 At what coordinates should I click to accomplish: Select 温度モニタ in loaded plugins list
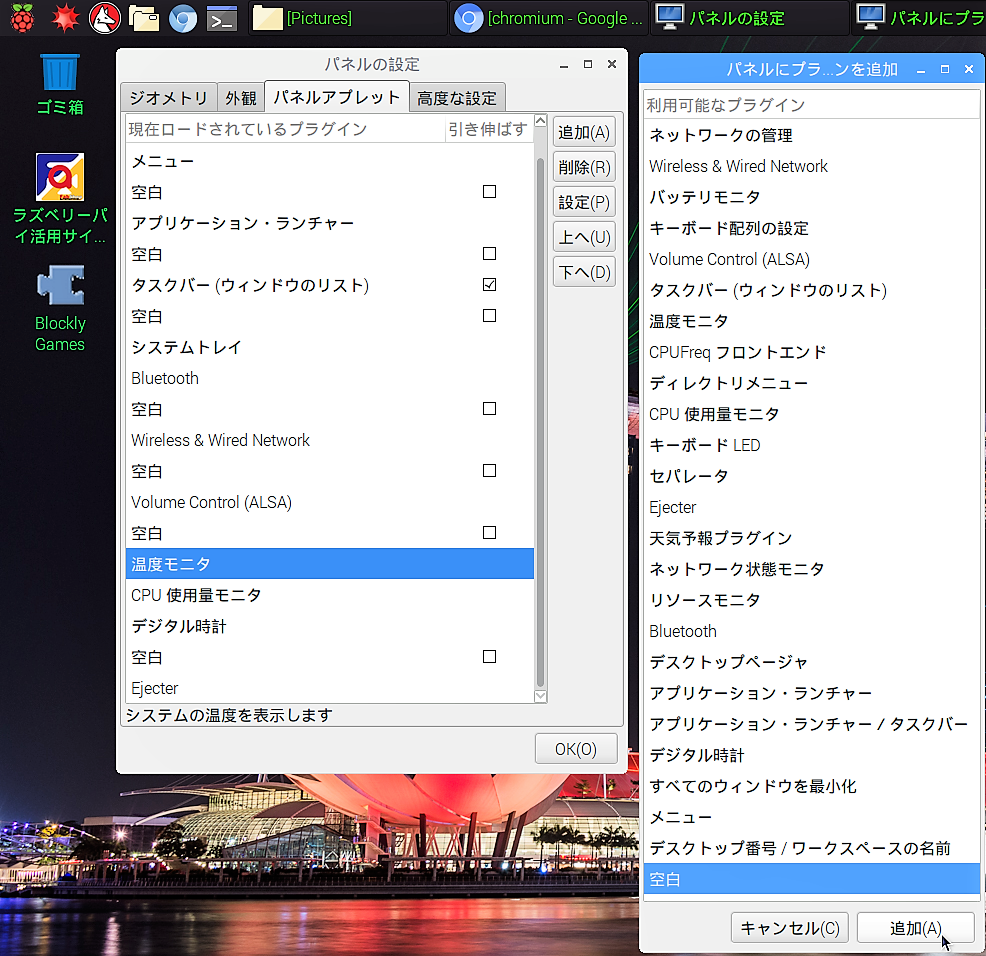pos(330,564)
